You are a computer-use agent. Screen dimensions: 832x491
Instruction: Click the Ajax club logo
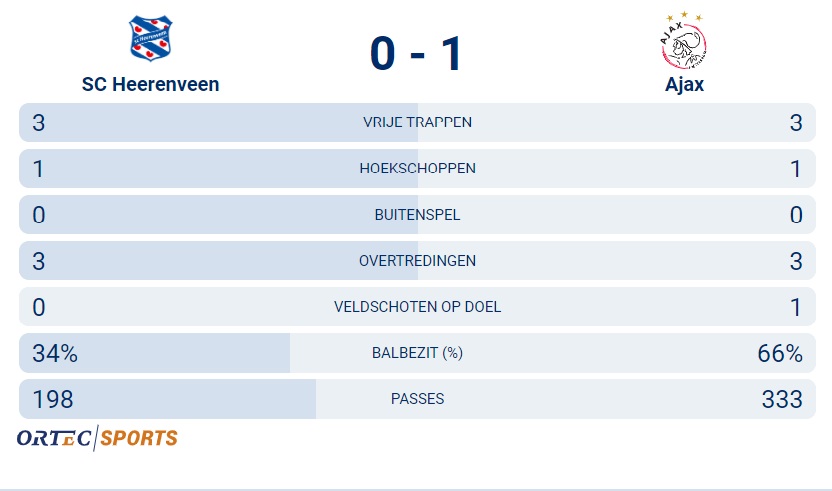coord(684,40)
